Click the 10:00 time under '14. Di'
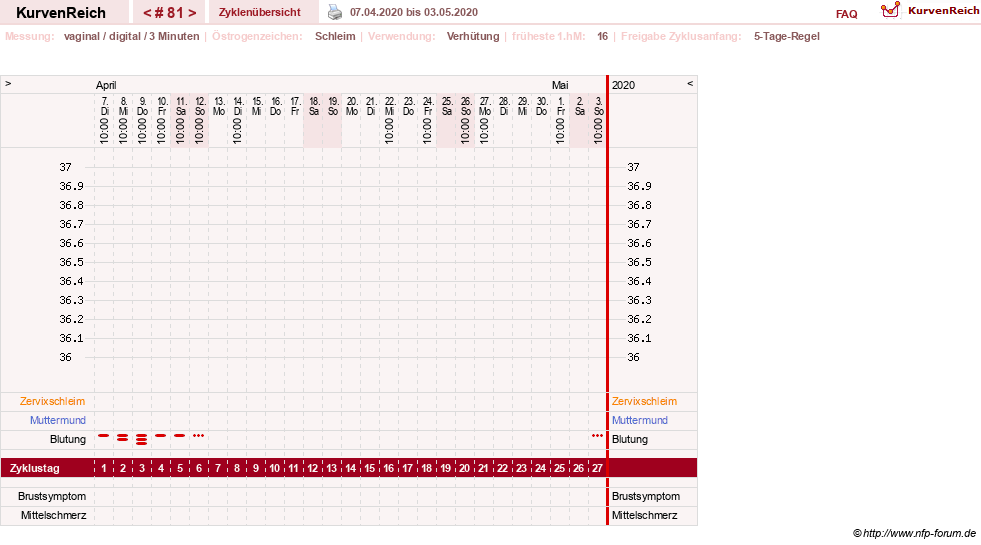The image size is (981, 545). tap(236, 131)
